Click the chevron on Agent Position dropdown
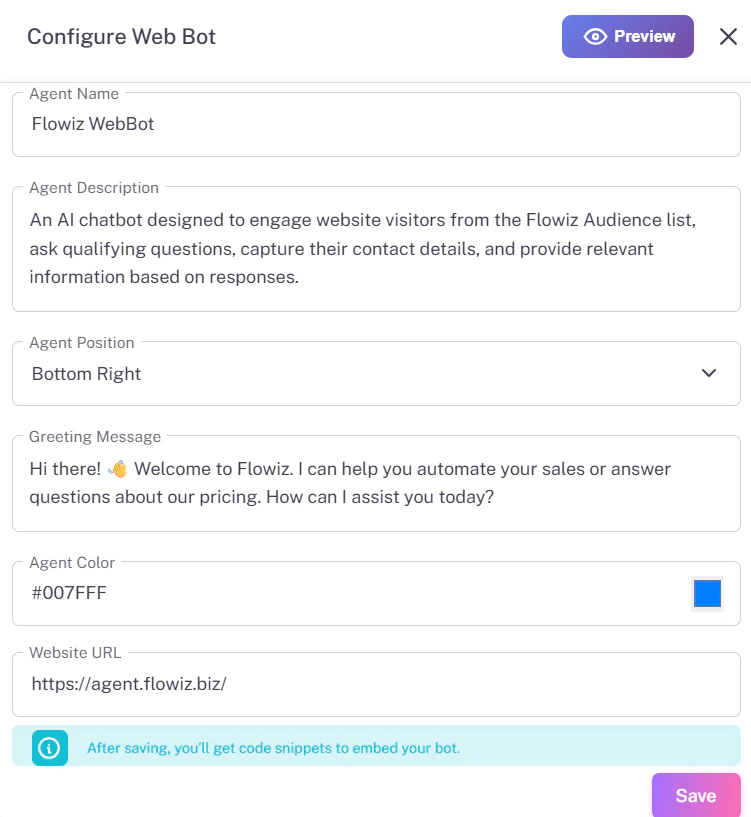 click(709, 372)
